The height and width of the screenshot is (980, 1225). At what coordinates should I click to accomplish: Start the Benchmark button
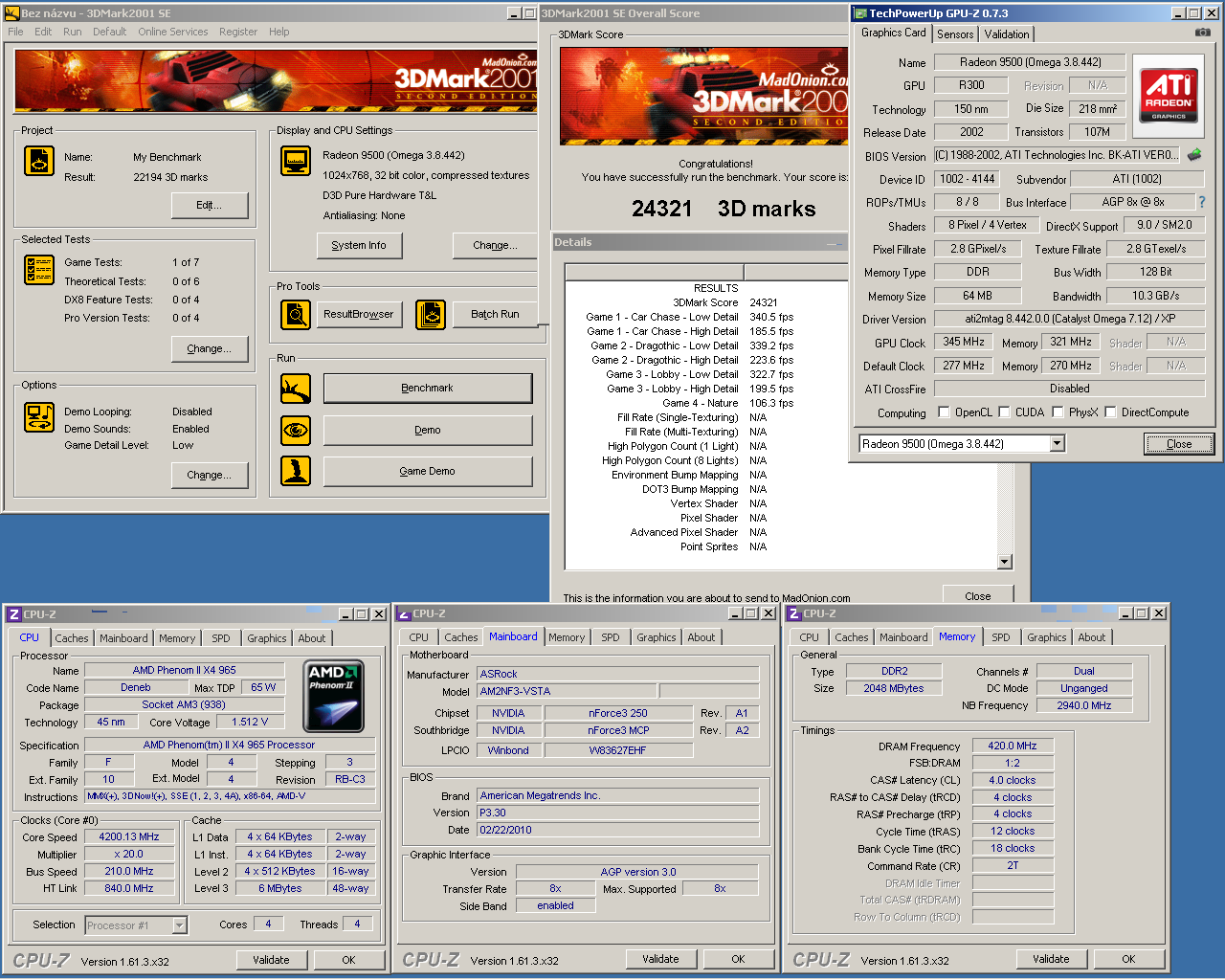(428, 389)
